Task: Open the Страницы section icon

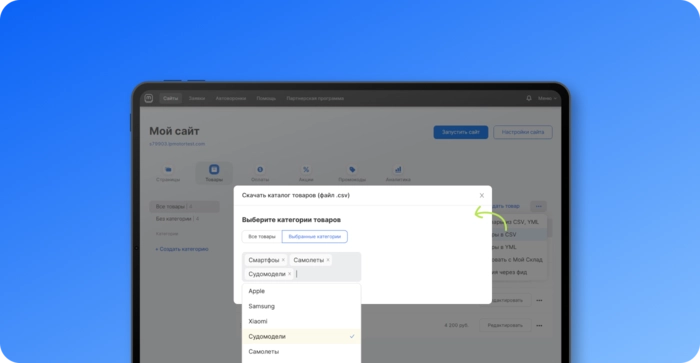Action: [x=168, y=170]
